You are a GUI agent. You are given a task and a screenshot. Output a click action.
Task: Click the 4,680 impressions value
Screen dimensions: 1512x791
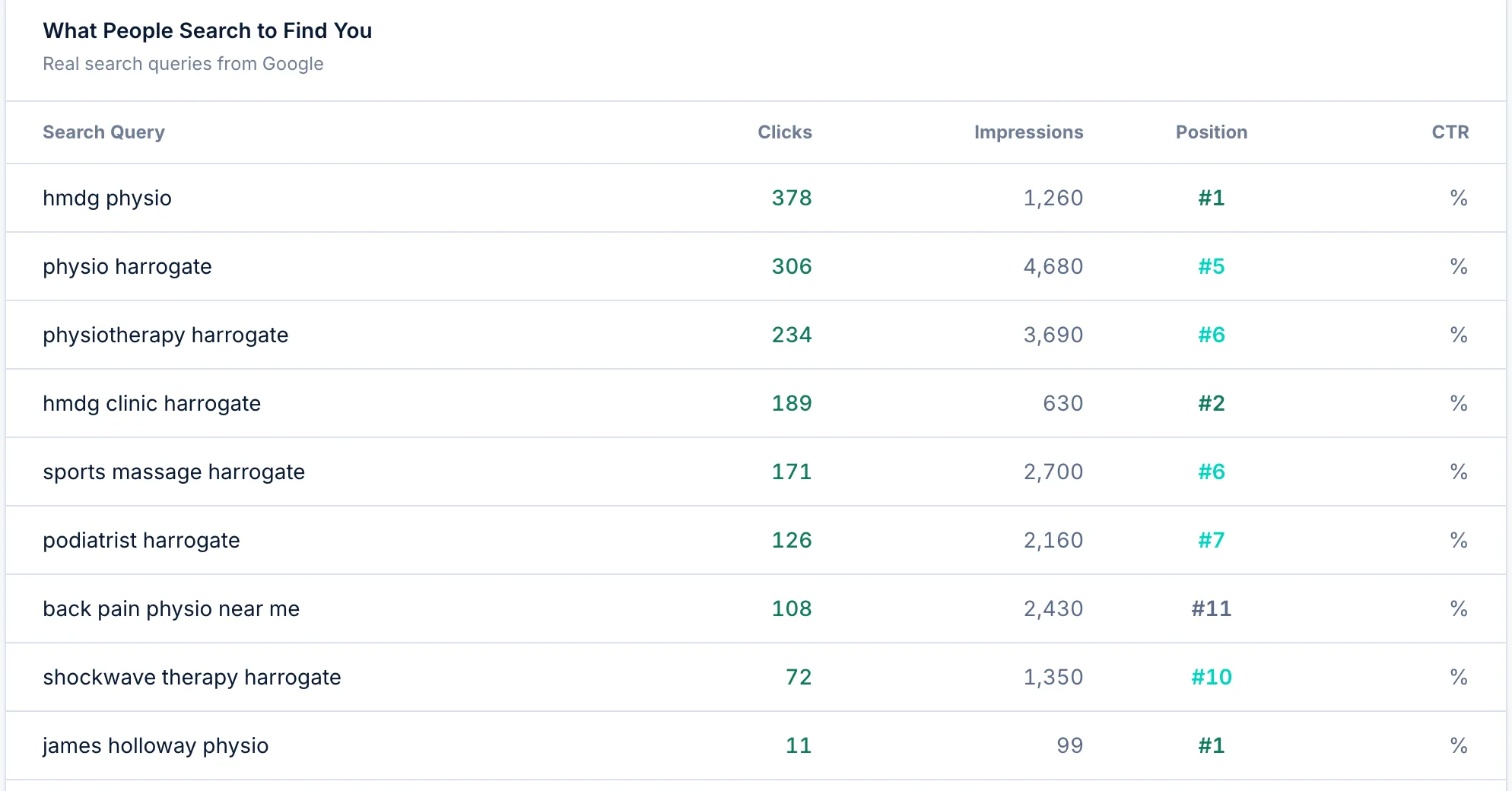tap(1053, 266)
